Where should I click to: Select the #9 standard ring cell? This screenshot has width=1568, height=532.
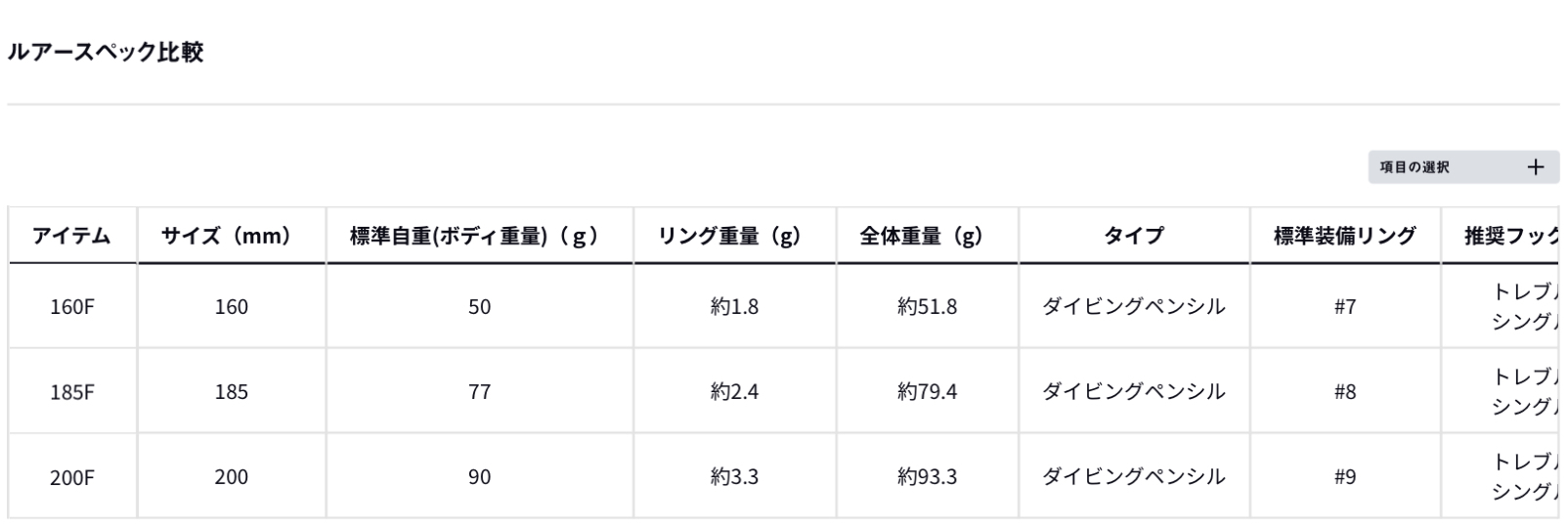pos(1345,477)
